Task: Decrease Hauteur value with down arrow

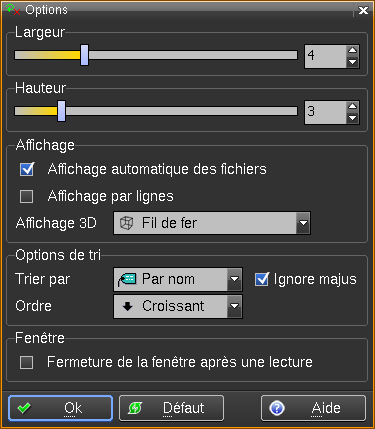Action: pos(353,118)
